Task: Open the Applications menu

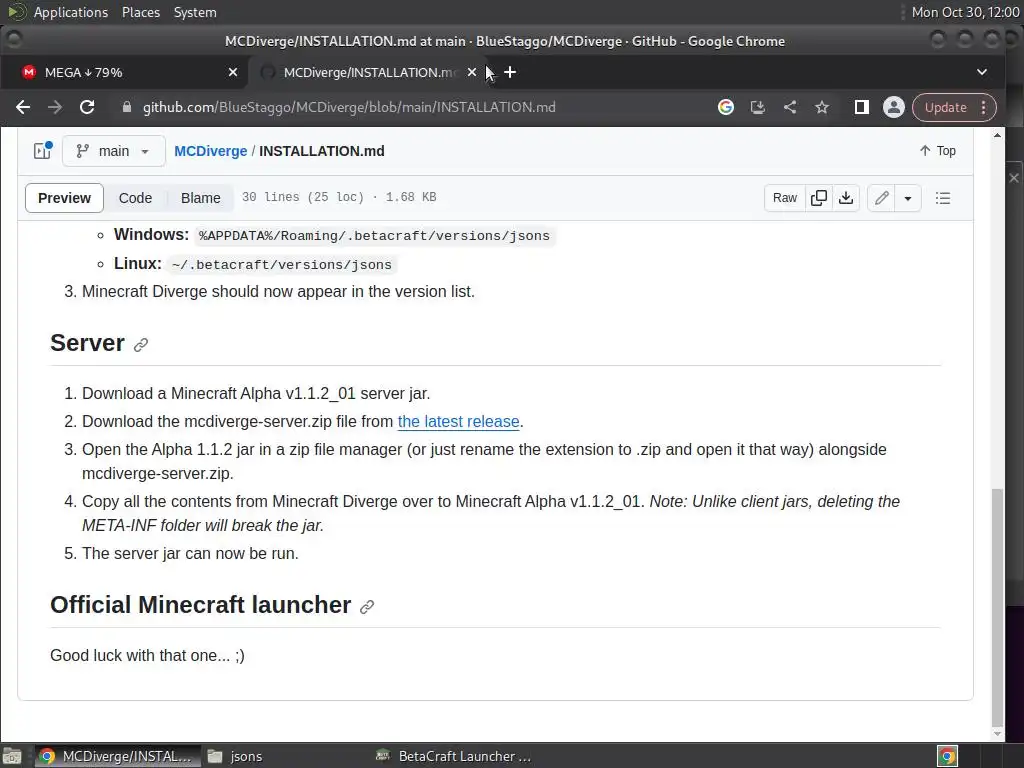Action: 71,12
